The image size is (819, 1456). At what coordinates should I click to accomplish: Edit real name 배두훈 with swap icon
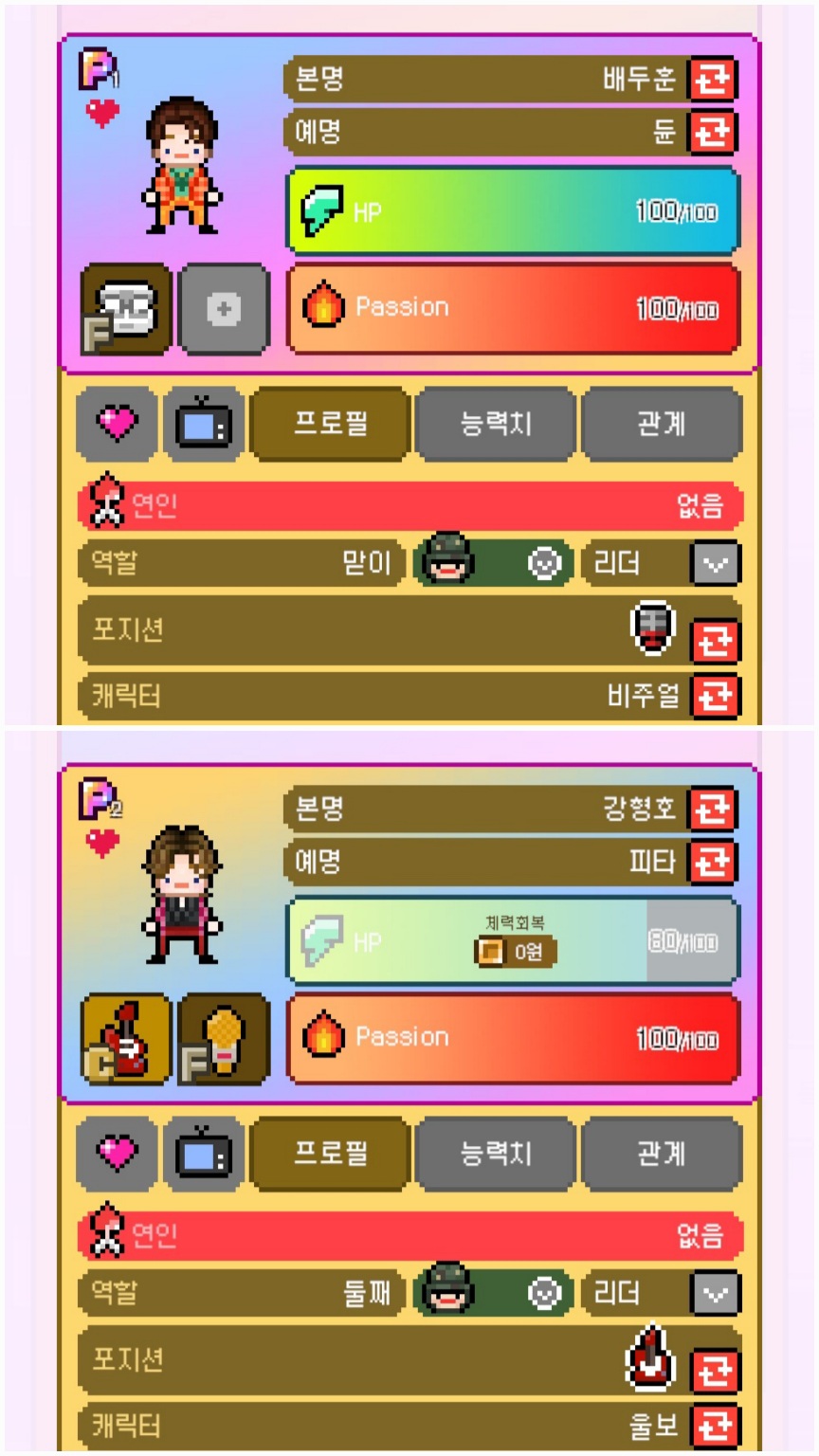pos(713,79)
